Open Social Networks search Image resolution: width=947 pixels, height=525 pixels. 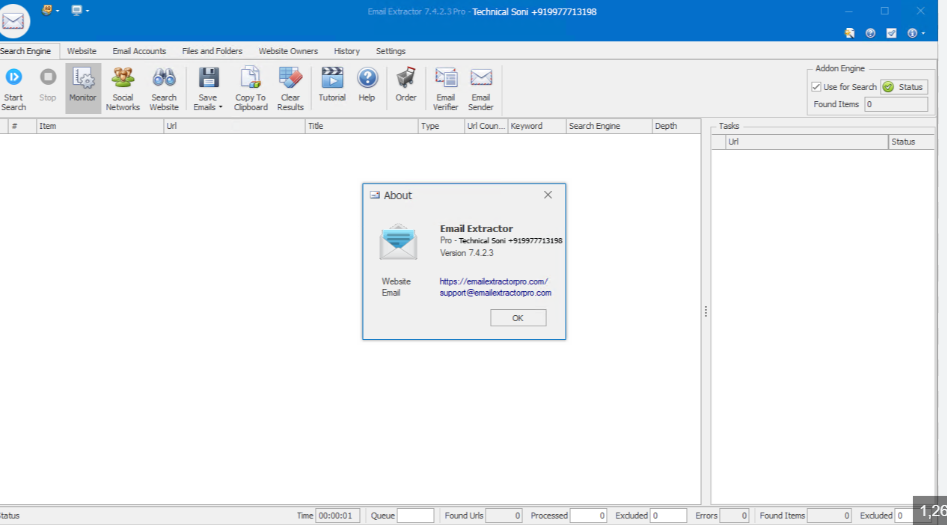pos(123,89)
